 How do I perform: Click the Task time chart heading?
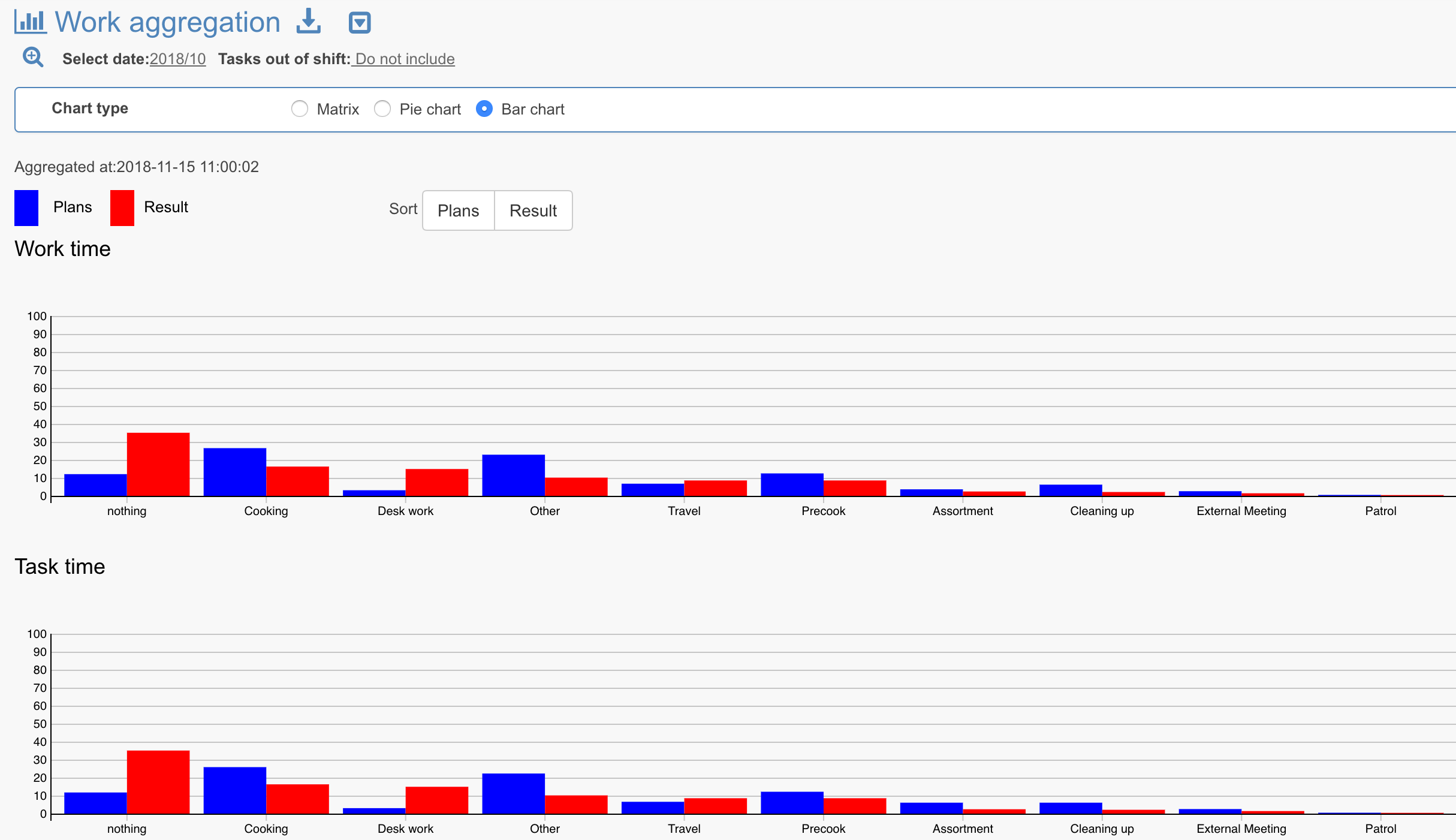point(60,567)
